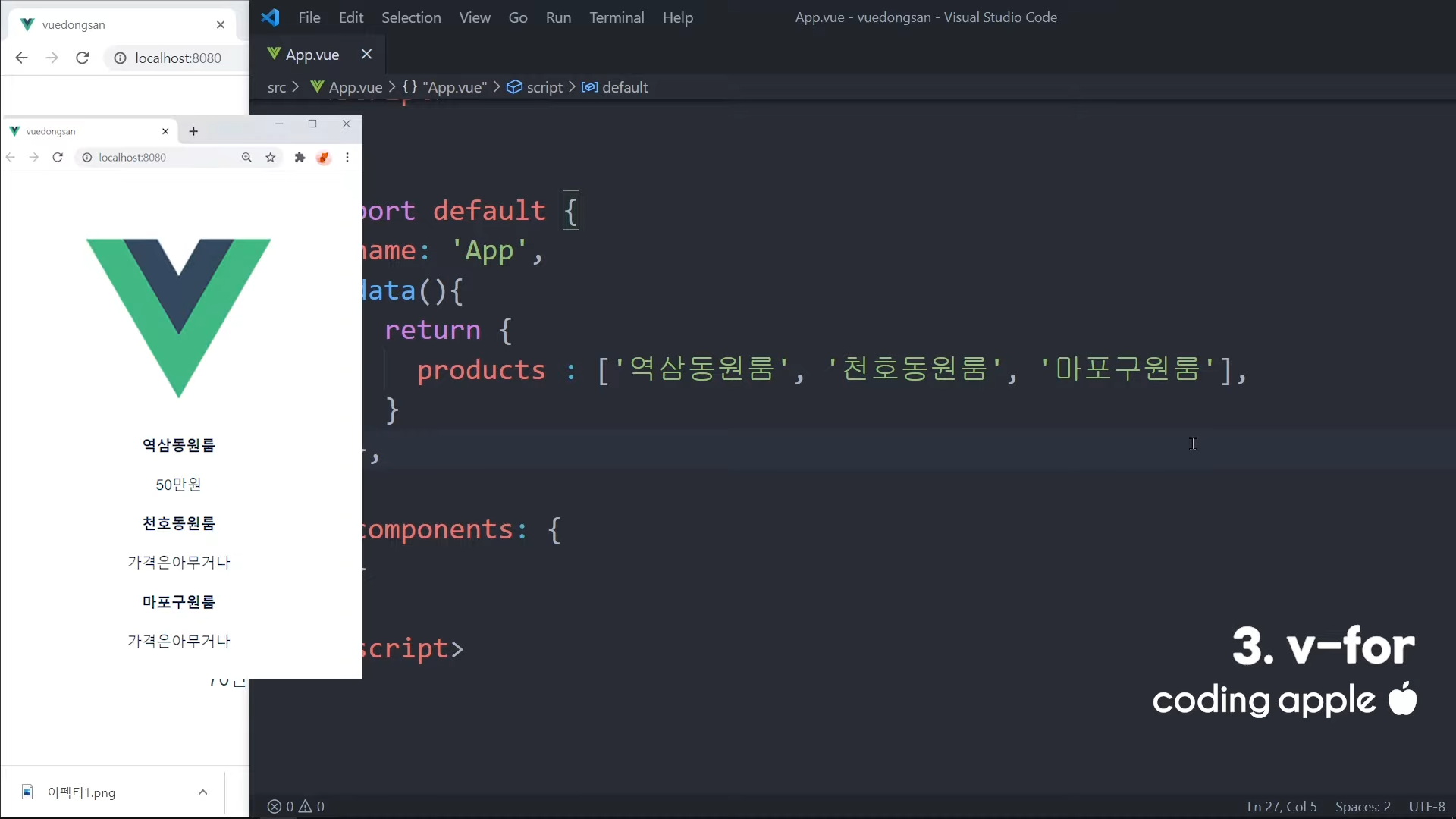The width and height of the screenshot is (1456, 819).
Task: Click the back arrow in the large browser window
Action: 21,58
